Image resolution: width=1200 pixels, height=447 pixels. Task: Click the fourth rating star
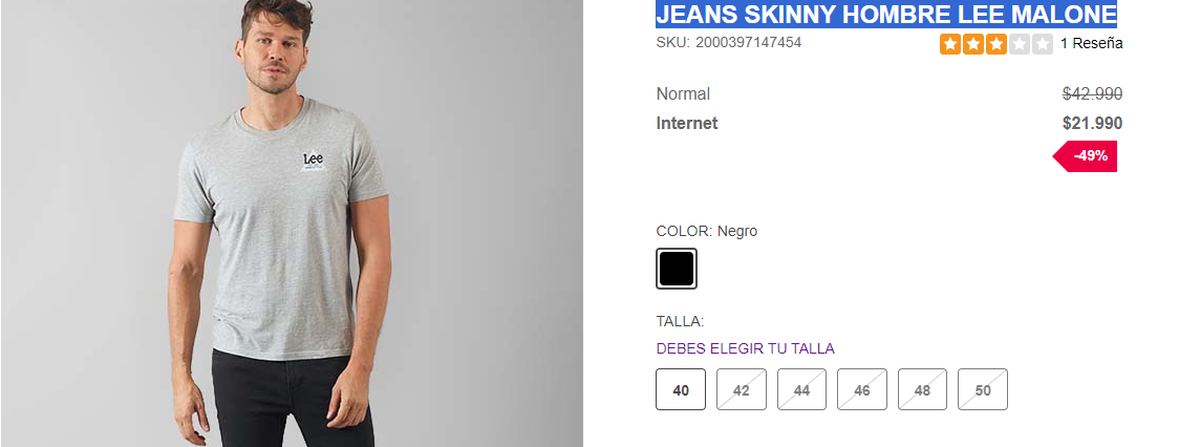tap(1019, 44)
